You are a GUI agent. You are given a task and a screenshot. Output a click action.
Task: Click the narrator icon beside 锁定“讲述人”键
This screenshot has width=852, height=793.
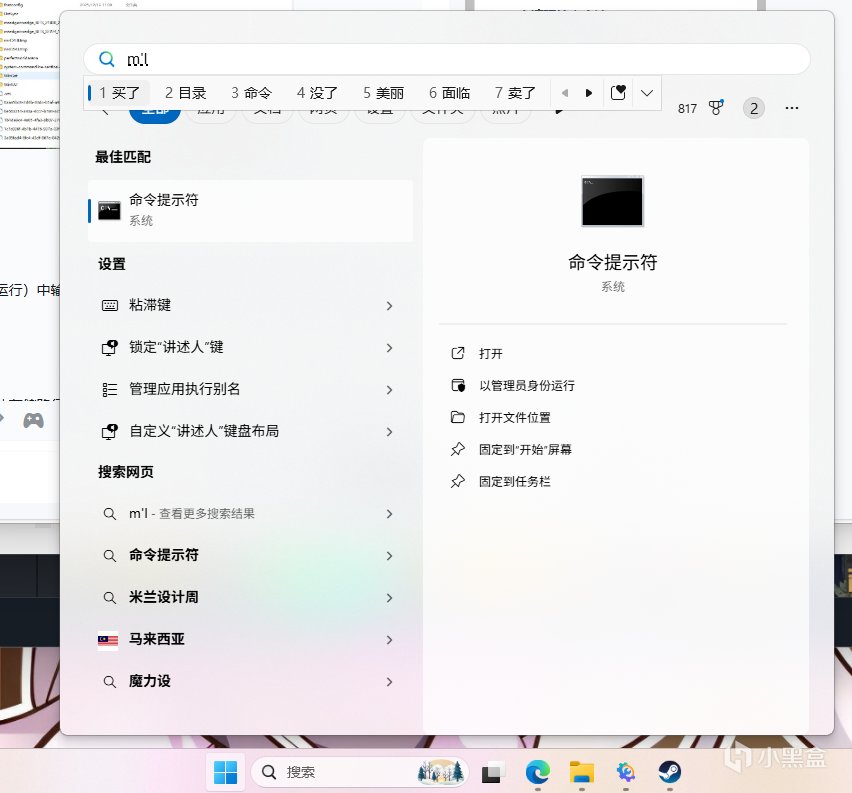pyautogui.click(x=110, y=347)
